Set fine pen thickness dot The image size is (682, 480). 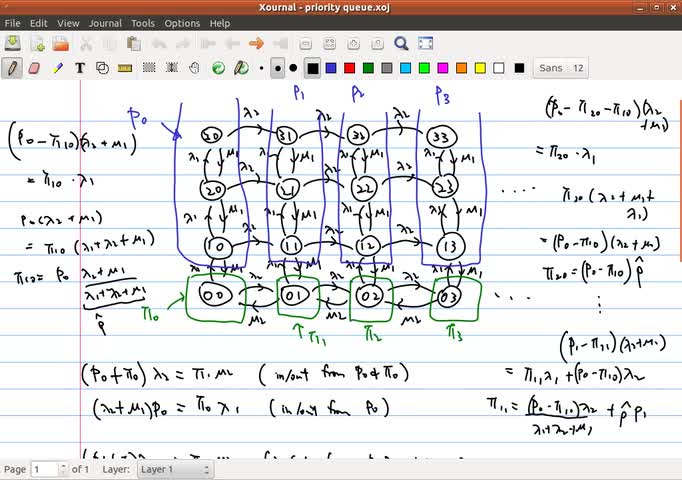point(261,68)
